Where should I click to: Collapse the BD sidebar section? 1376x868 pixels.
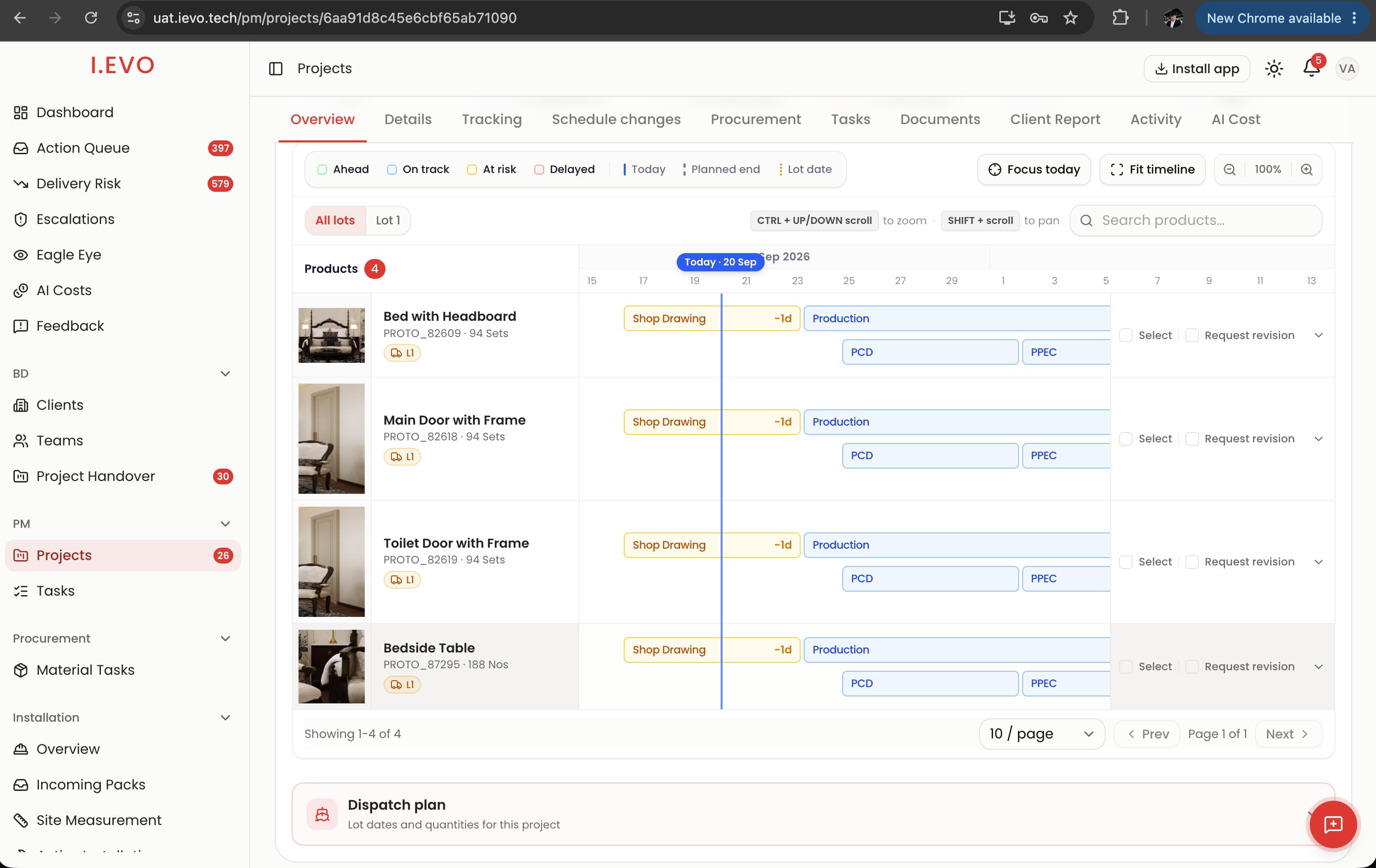tap(225, 374)
